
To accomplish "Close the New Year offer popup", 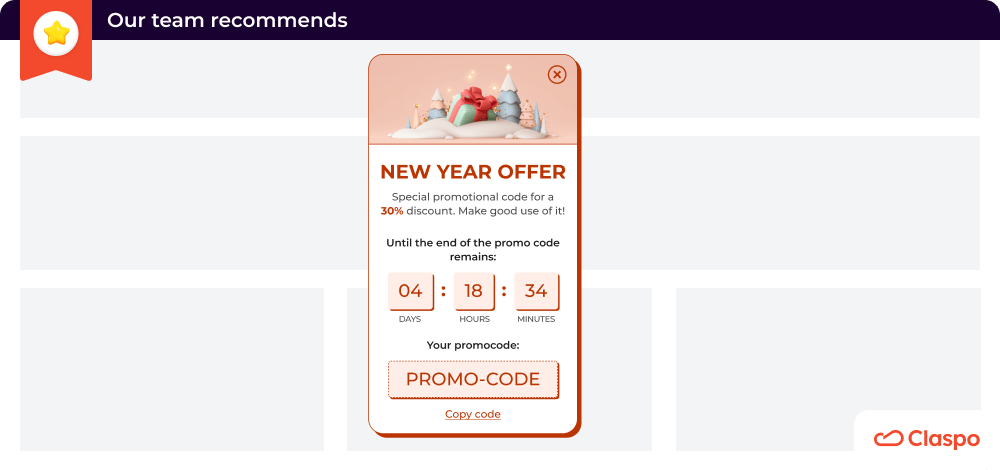I will (557, 75).
